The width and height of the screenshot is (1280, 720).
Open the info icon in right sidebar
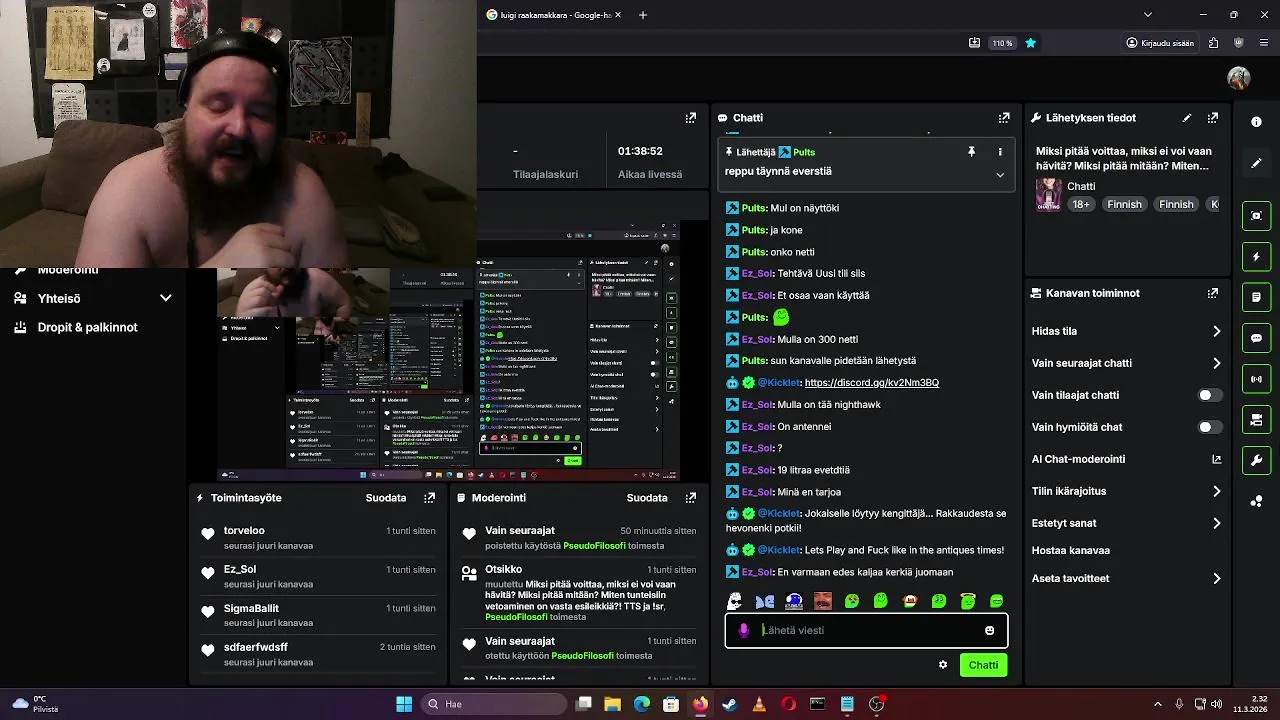[x=1256, y=121]
